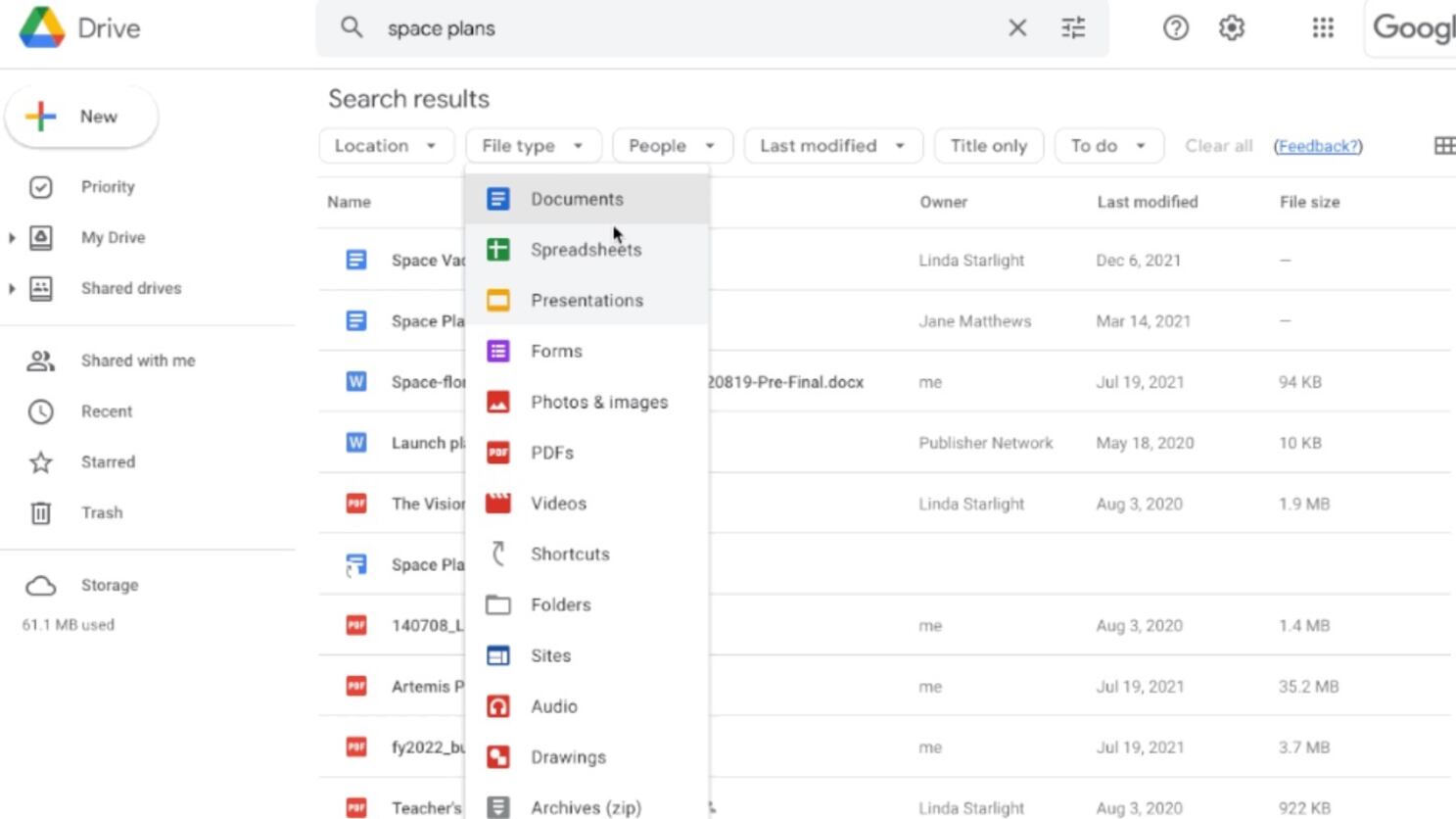Image resolution: width=1456 pixels, height=819 pixels.
Task: Expand the My Drive tree arrow
Action: pyautogui.click(x=12, y=238)
